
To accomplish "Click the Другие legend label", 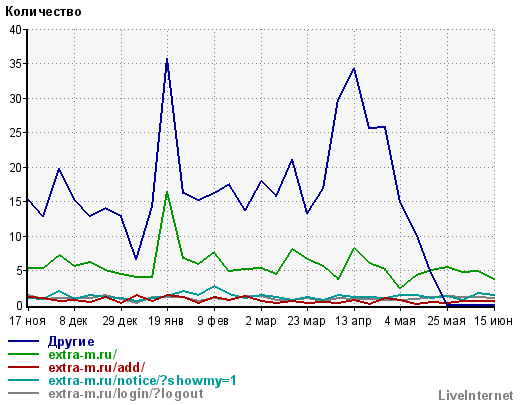I will tap(71, 342).
